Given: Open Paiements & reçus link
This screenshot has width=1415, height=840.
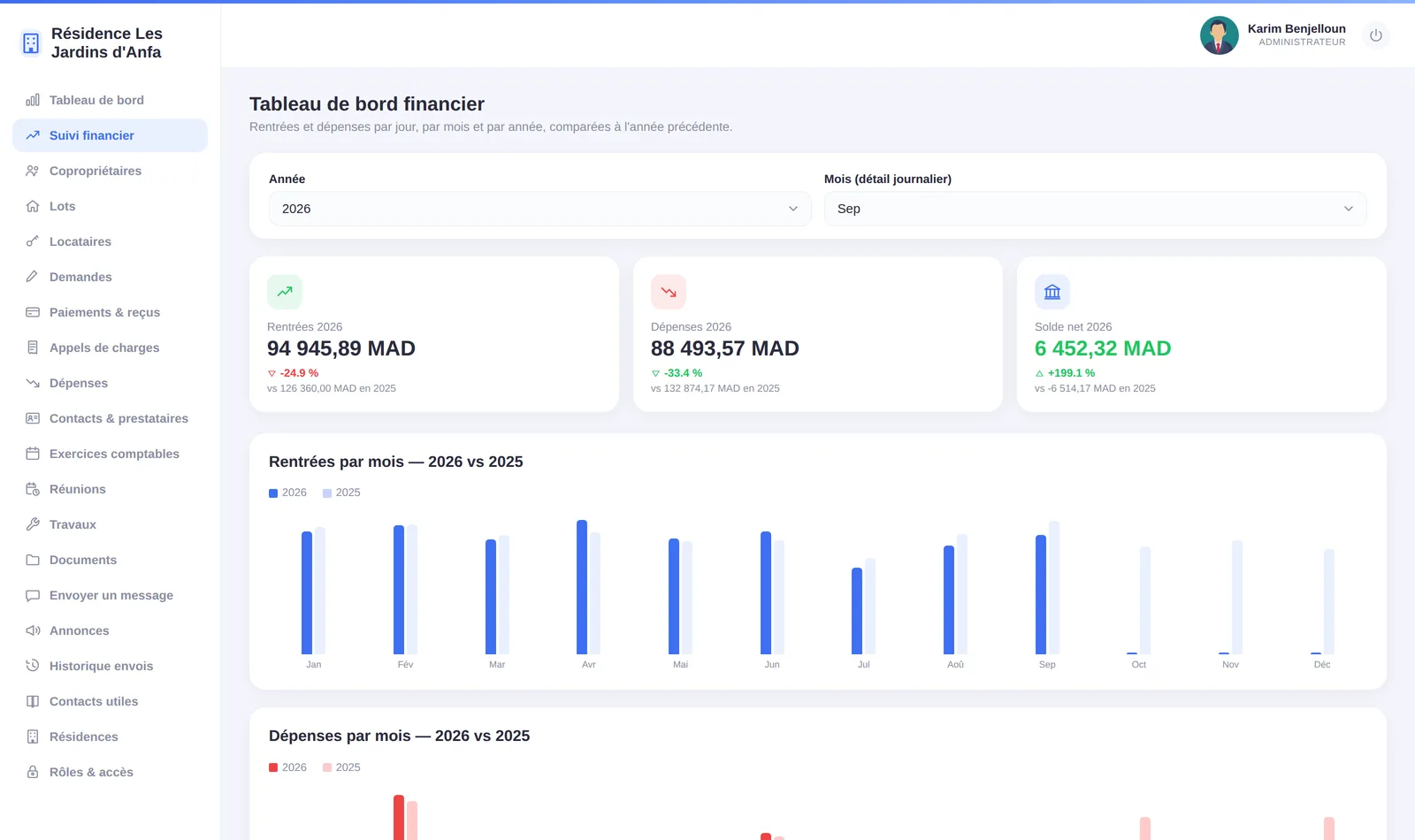Looking at the screenshot, I should coord(110,312).
